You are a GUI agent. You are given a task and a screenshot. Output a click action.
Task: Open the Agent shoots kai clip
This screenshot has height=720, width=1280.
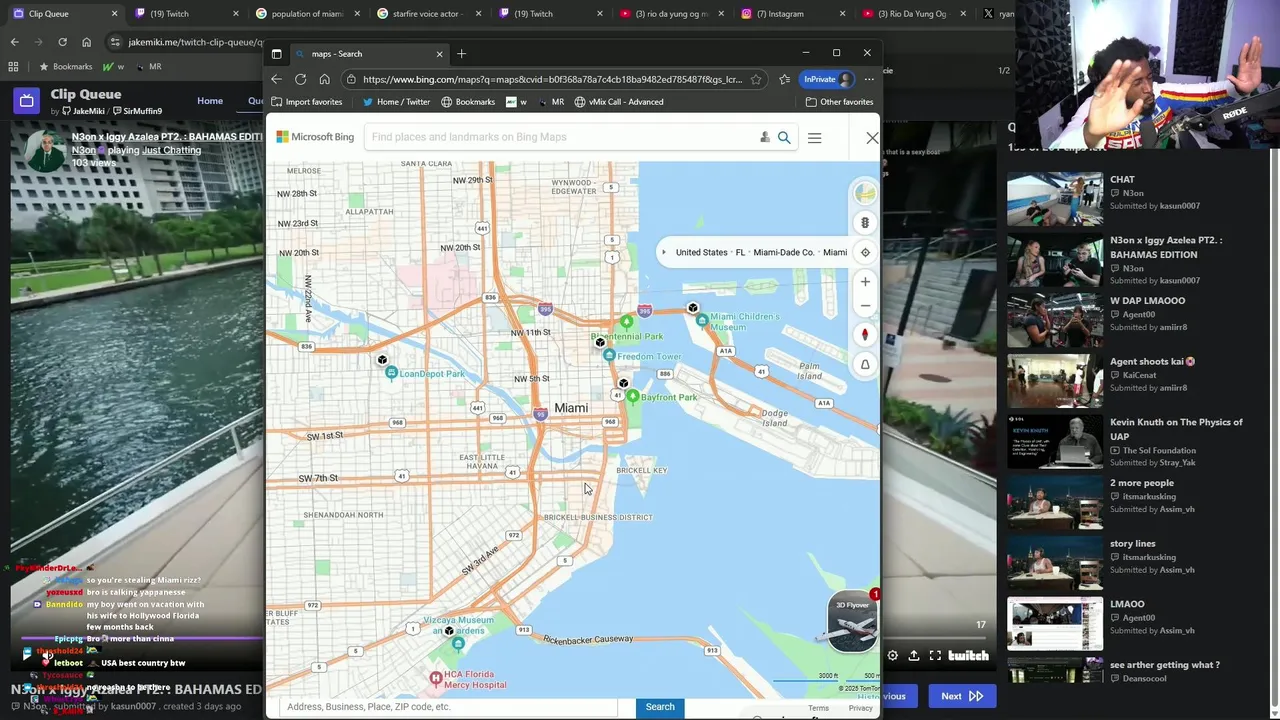[x=1055, y=381]
